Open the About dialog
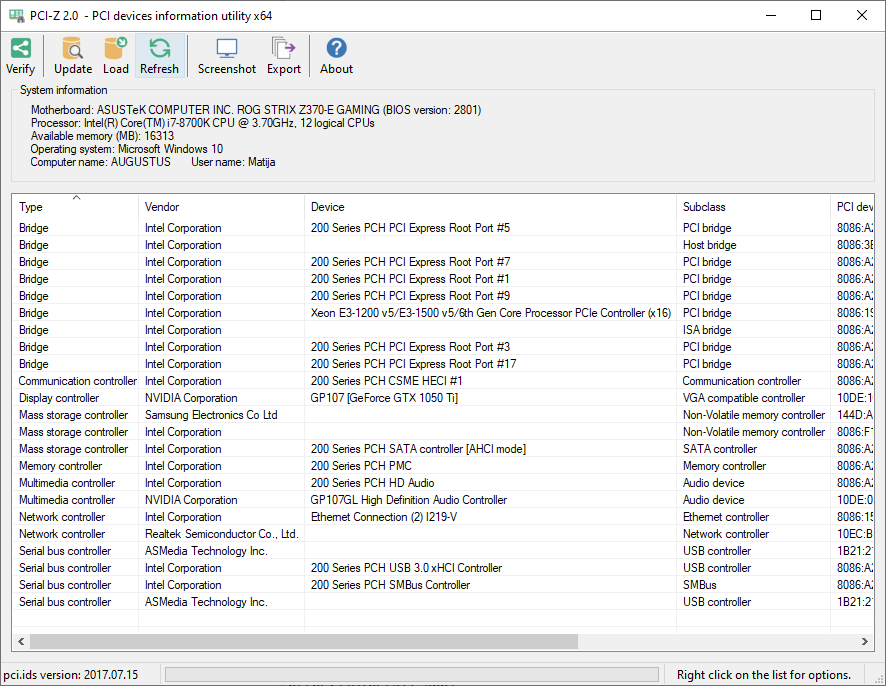The width and height of the screenshot is (886, 686). [x=336, y=56]
